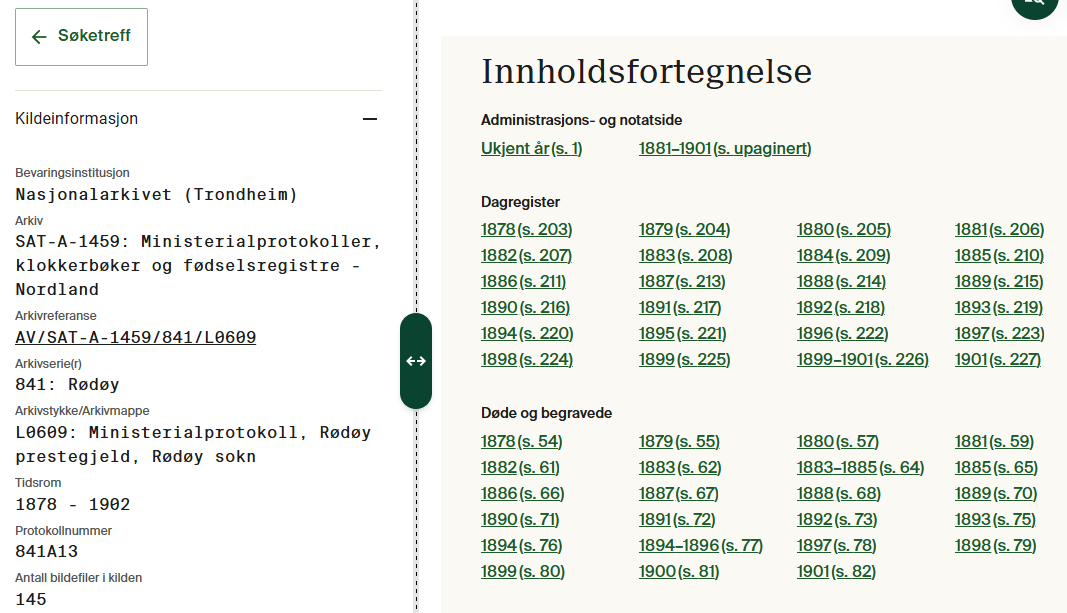Open Døde og begravede 1878 (s. 54)

(x=521, y=442)
